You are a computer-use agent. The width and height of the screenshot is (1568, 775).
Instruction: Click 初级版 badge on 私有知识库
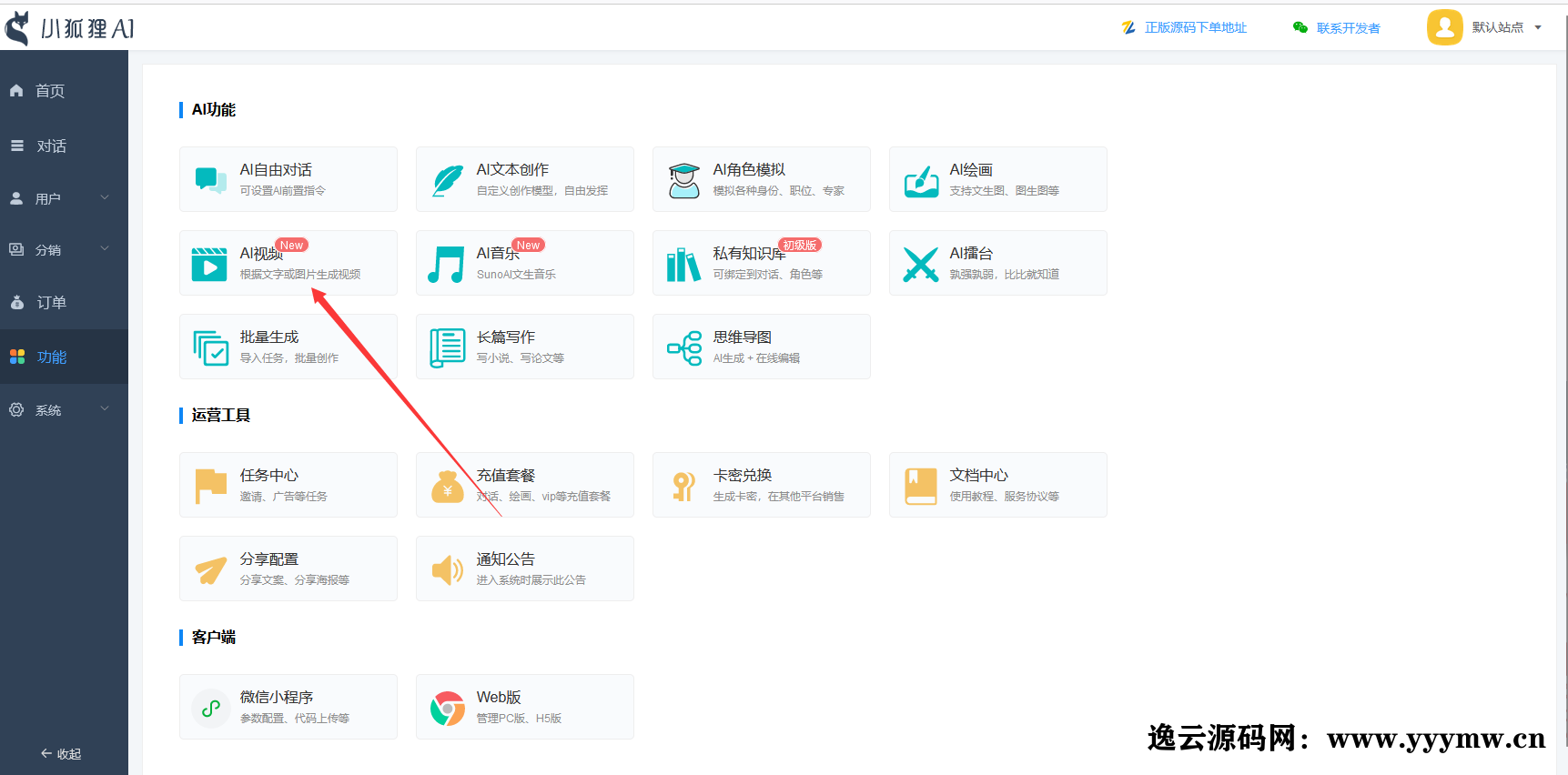coord(800,246)
